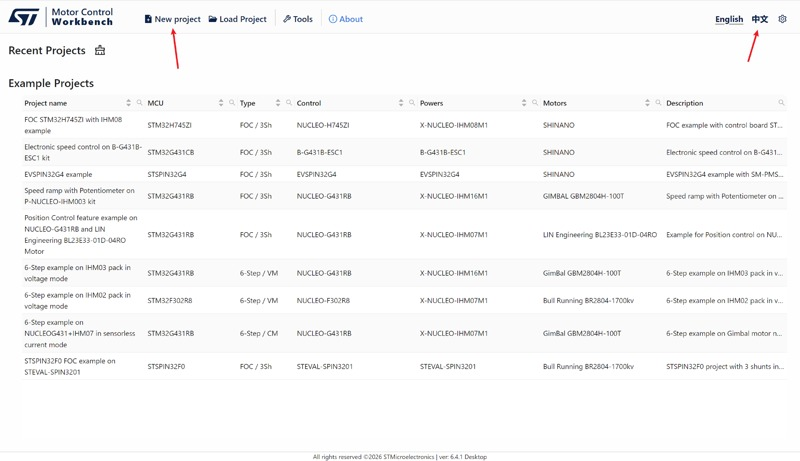The width and height of the screenshot is (800, 461).
Task: Search within the Control column
Action: click(412, 103)
